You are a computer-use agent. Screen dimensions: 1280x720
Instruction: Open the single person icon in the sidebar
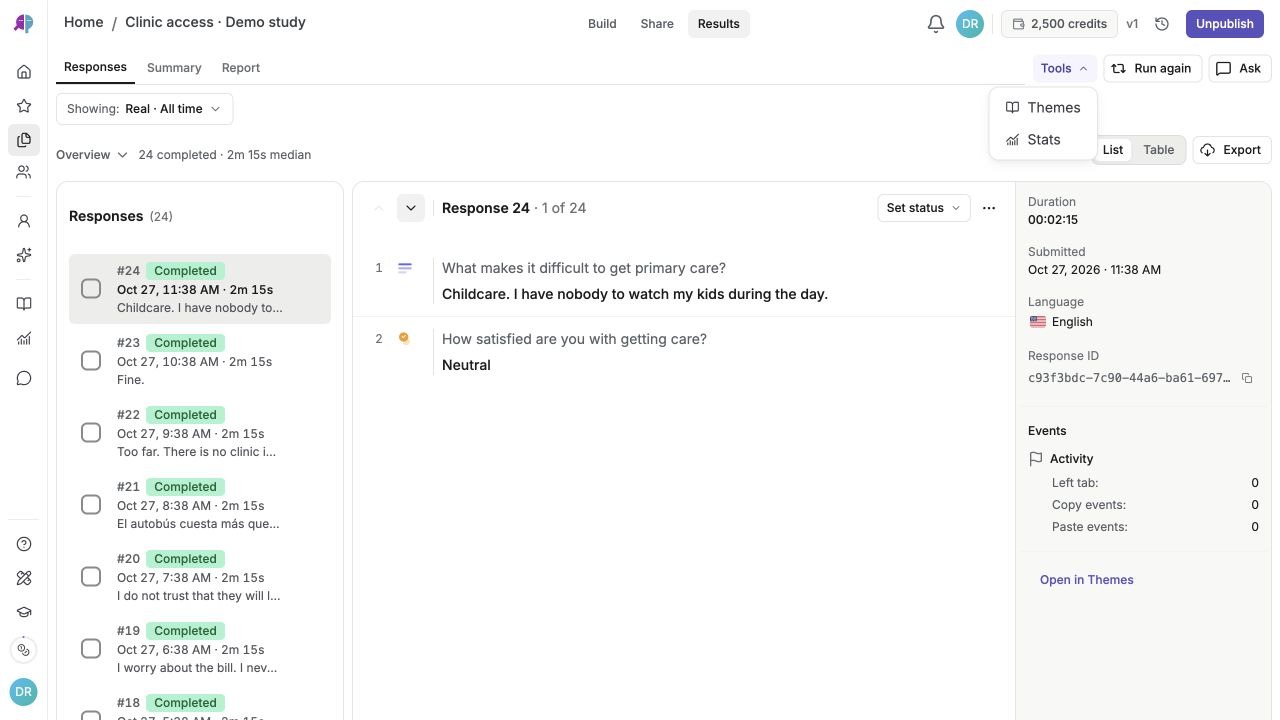click(x=24, y=221)
